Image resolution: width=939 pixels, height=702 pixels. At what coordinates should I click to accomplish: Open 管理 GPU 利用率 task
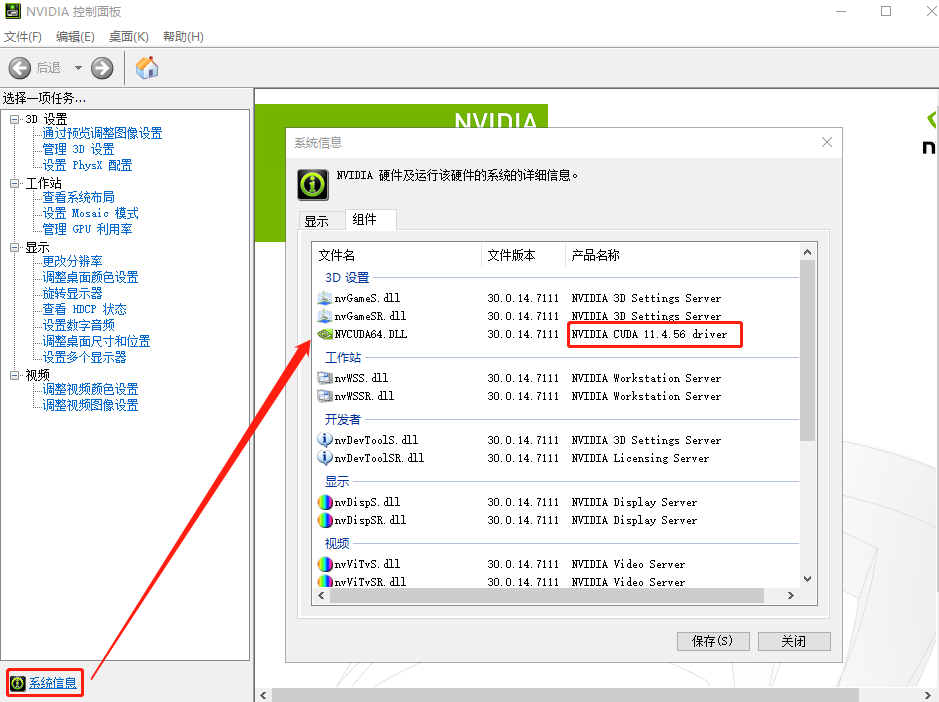87,229
